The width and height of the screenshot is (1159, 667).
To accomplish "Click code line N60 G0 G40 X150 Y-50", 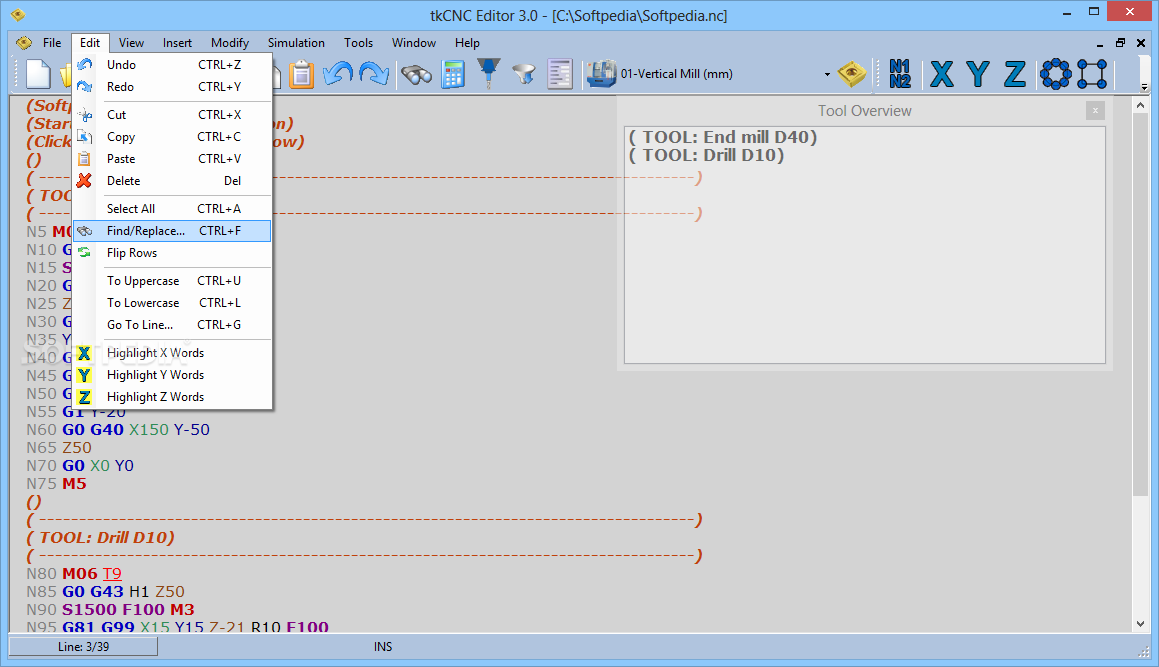I will coord(118,430).
